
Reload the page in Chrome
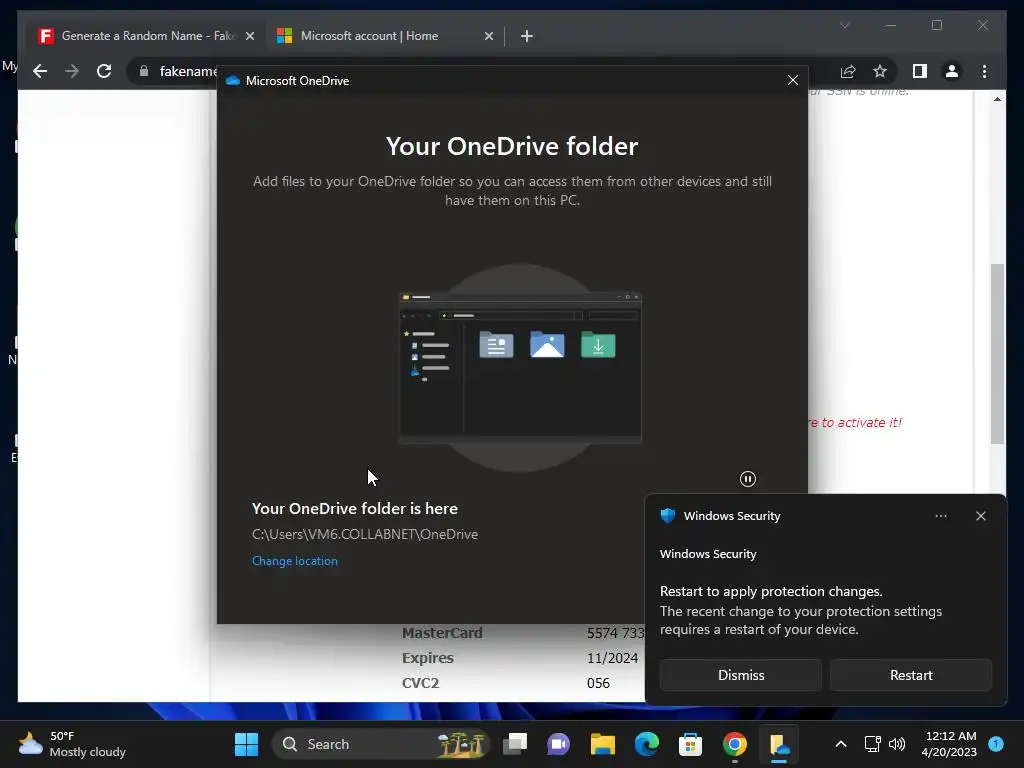[104, 71]
